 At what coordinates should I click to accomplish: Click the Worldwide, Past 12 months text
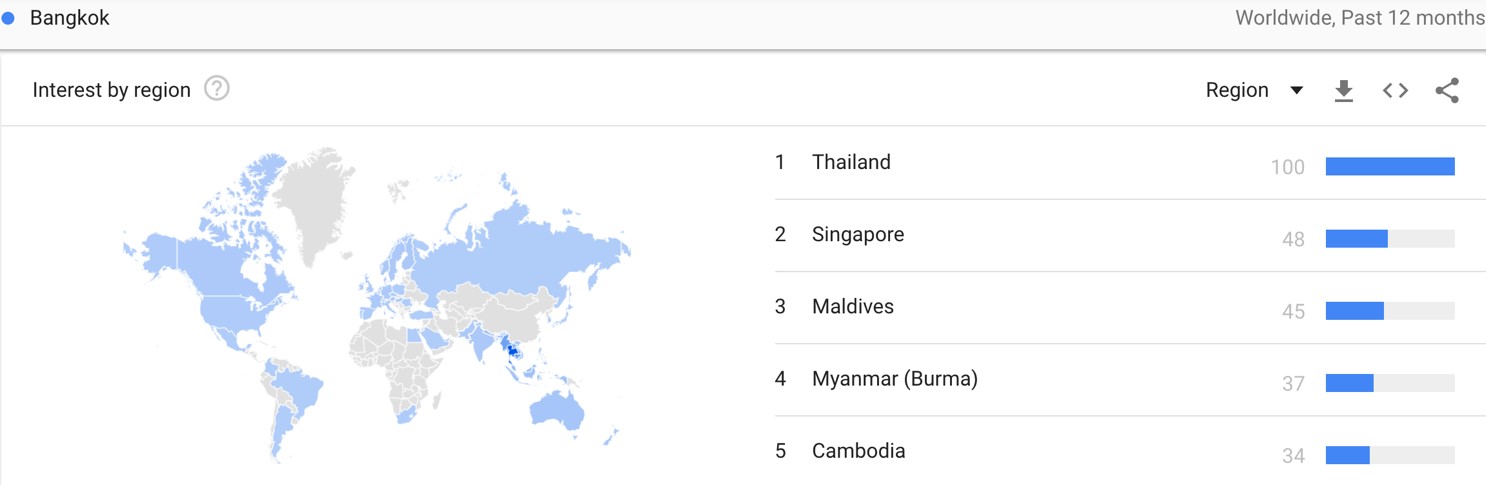1360,18
